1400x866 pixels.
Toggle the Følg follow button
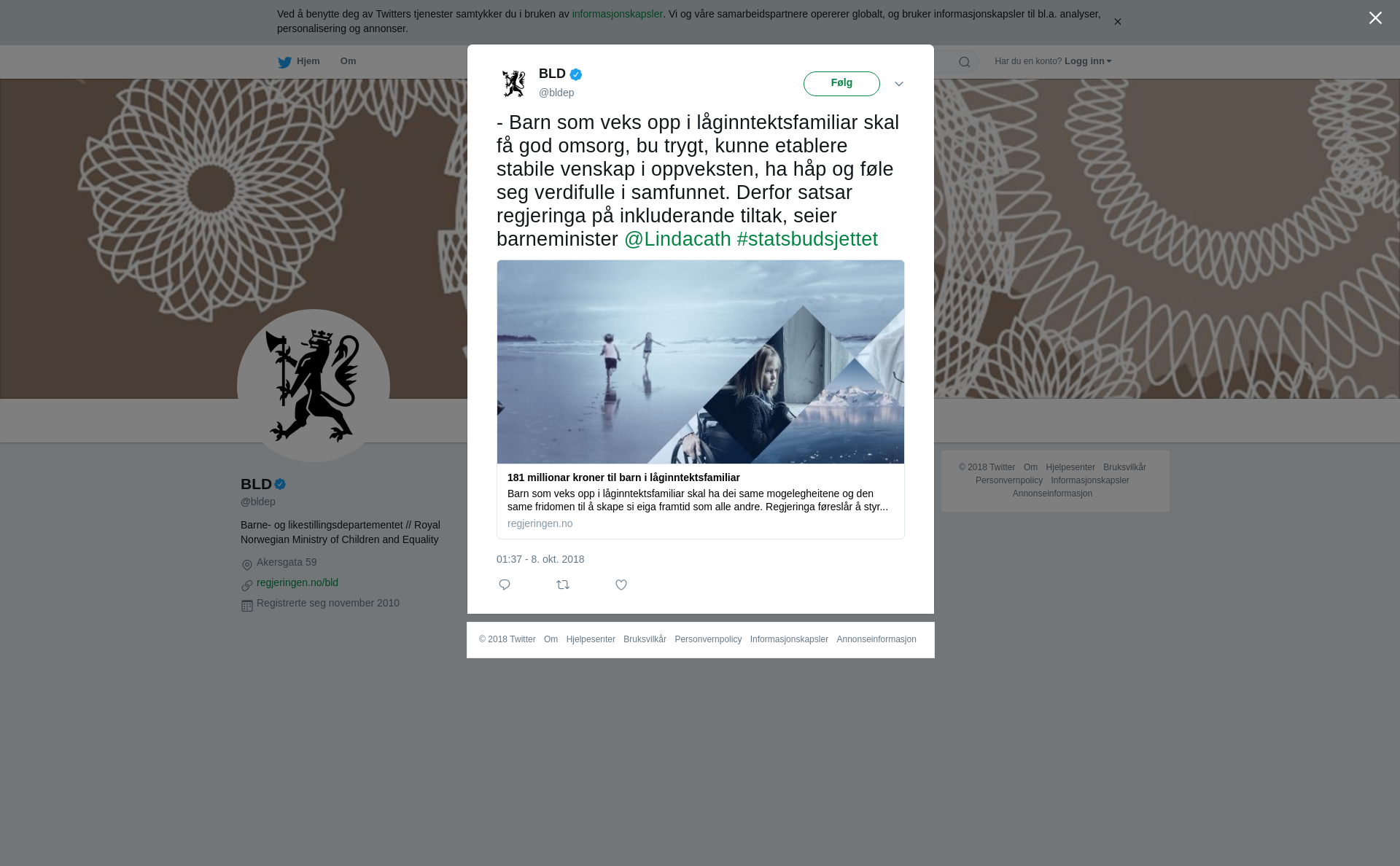pyautogui.click(x=841, y=84)
